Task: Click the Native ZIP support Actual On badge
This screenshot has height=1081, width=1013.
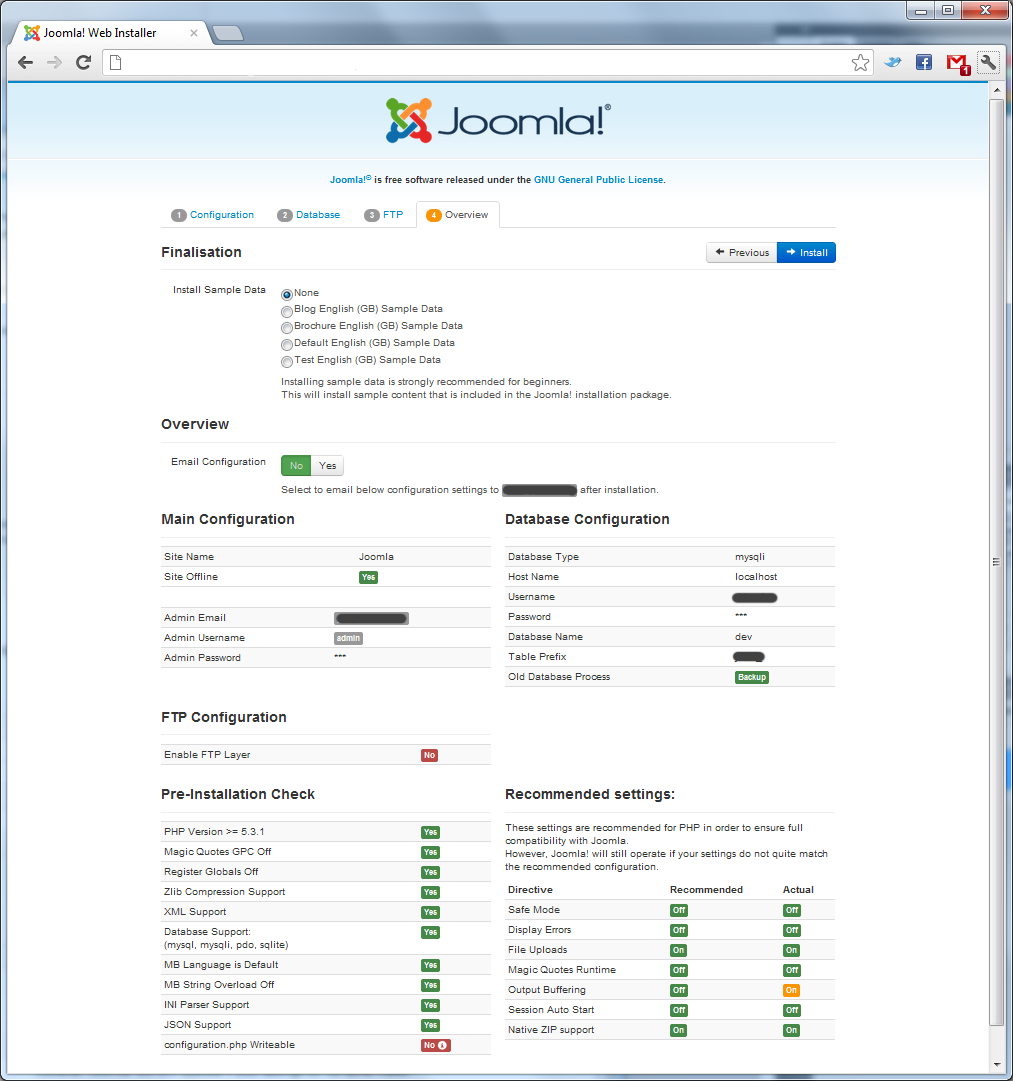Action: tap(792, 1030)
